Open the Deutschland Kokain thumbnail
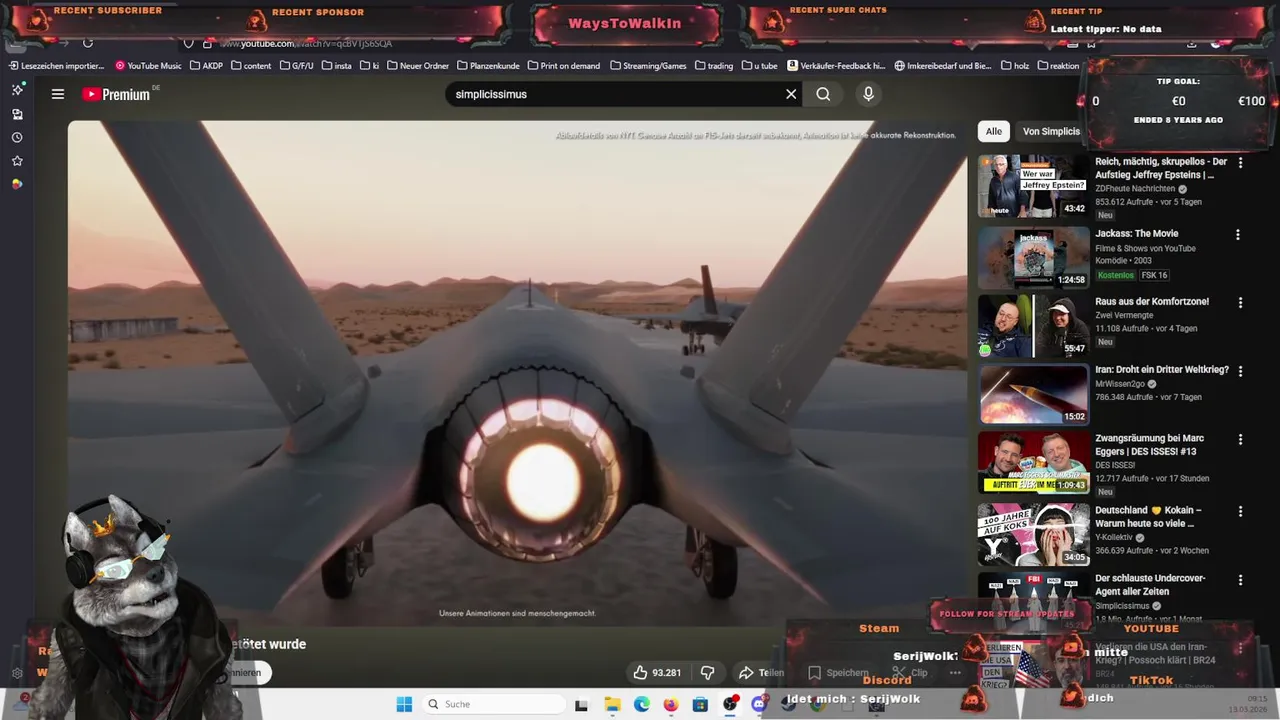This screenshot has height=720, width=1280. pyautogui.click(x=1033, y=534)
